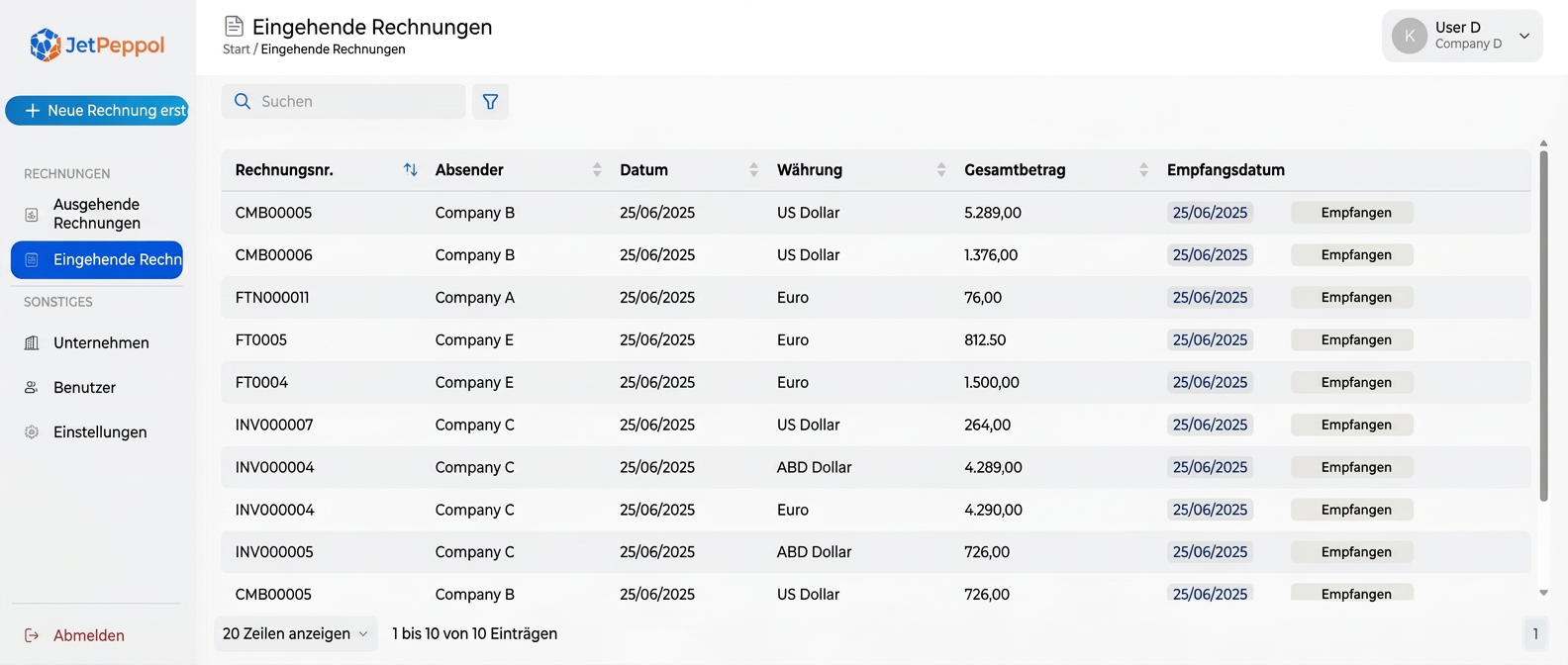Click the Suchen search field
1568x665 pixels.
coord(343,101)
